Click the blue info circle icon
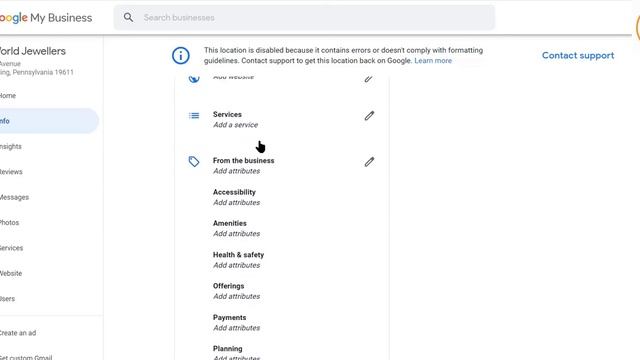The width and height of the screenshot is (640, 360). 180,56
